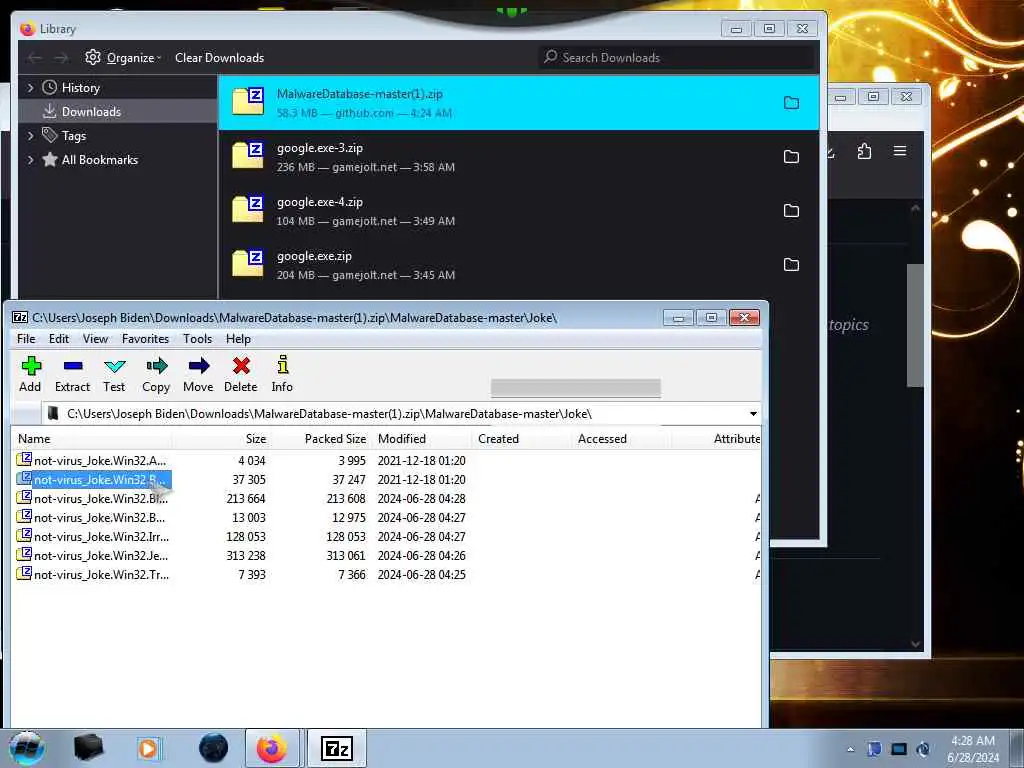Expand the Tags tree item in Library
This screenshot has height=768, width=1024.
click(30, 136)
